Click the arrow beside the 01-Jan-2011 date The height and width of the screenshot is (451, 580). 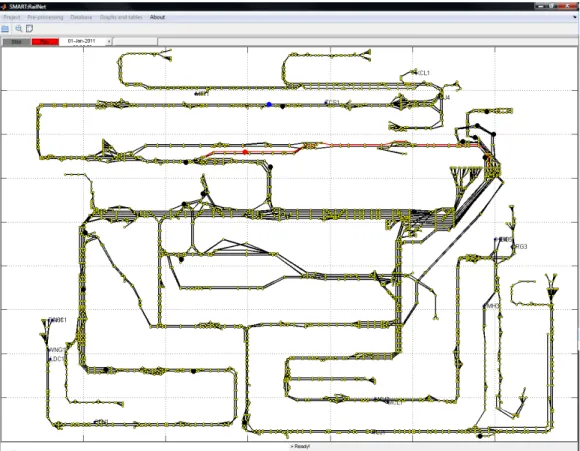coord(109,42)
